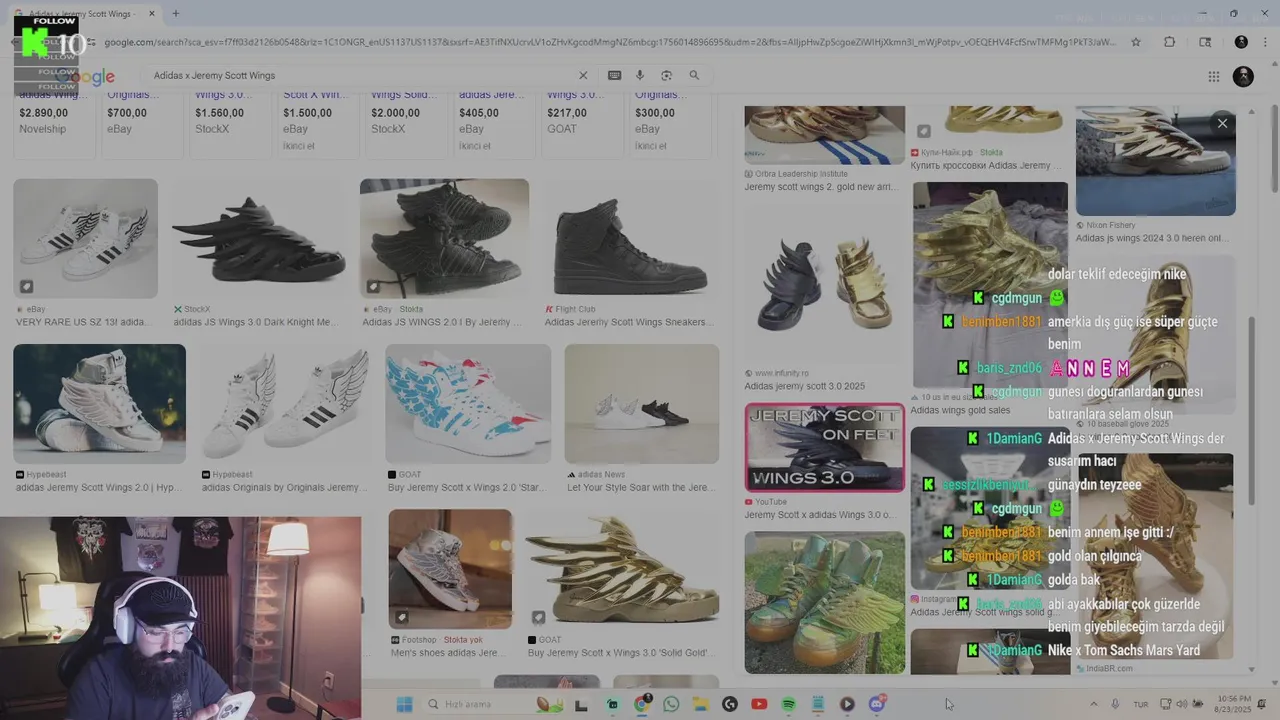The width and height of the screenshot is (1280, 720).
Task: Open the Nixon Fishery js wings 2024 image
Action: coord(1155,161)
